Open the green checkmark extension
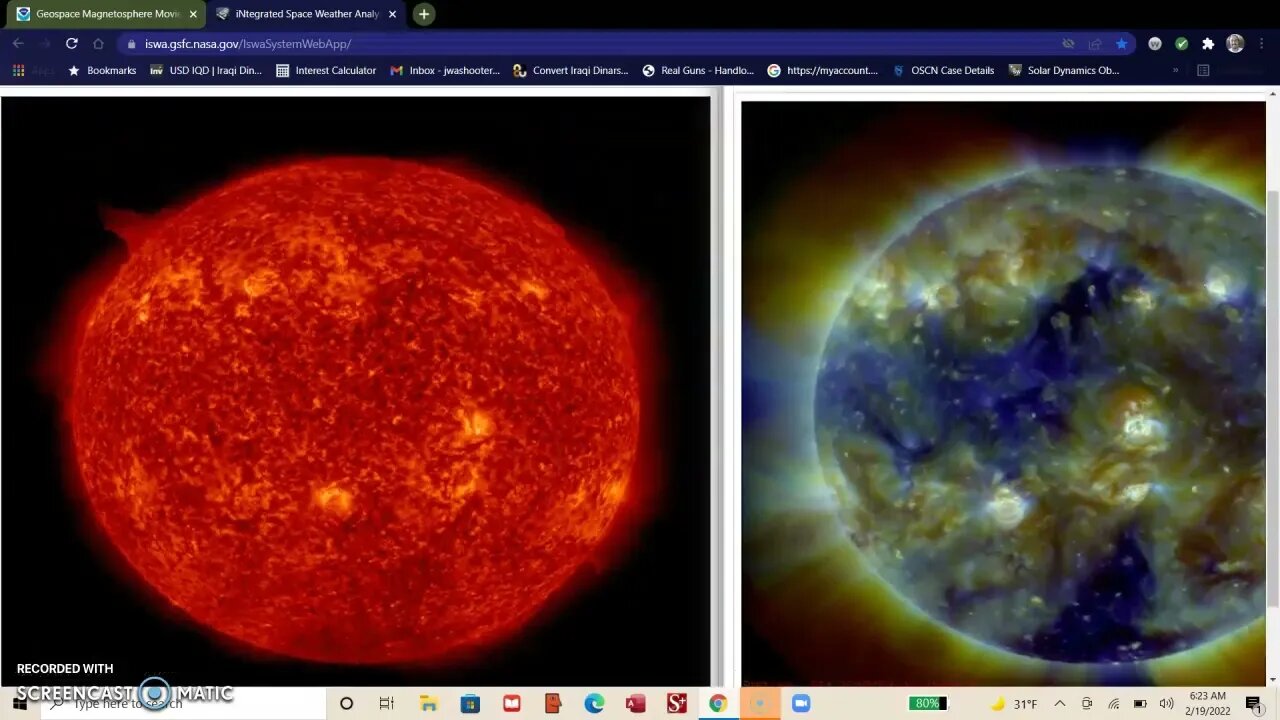 pos(1181,44)
